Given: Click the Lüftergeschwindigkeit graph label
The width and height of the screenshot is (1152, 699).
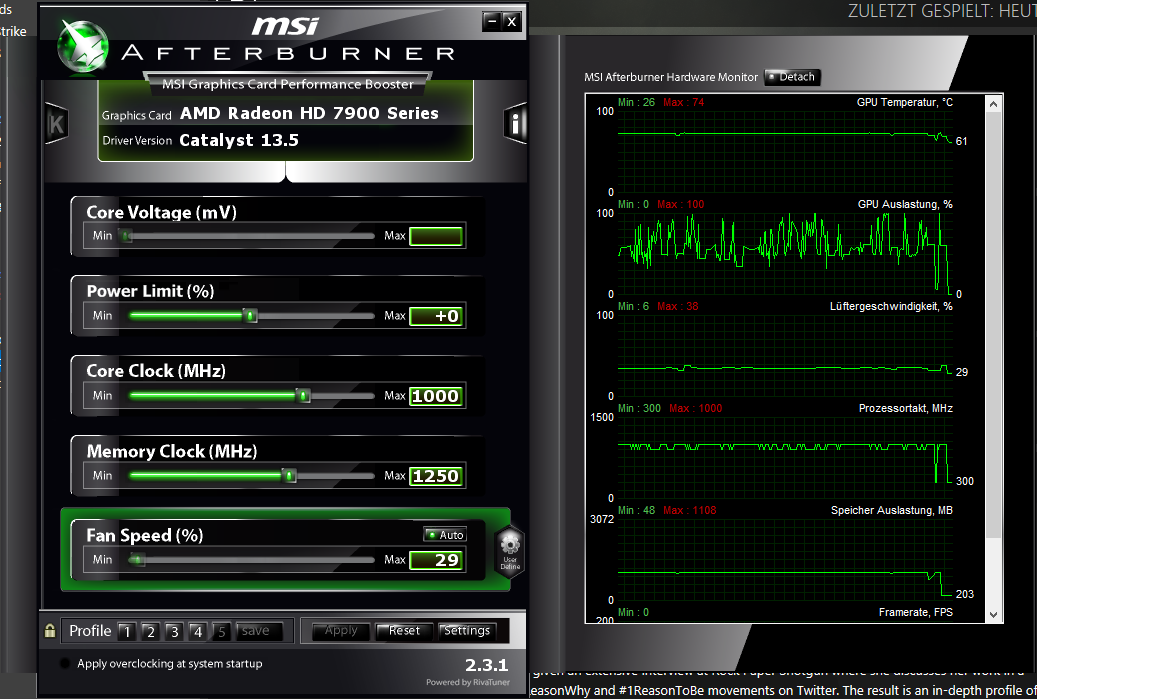Looking at the screenshot, I should point(891,307).
